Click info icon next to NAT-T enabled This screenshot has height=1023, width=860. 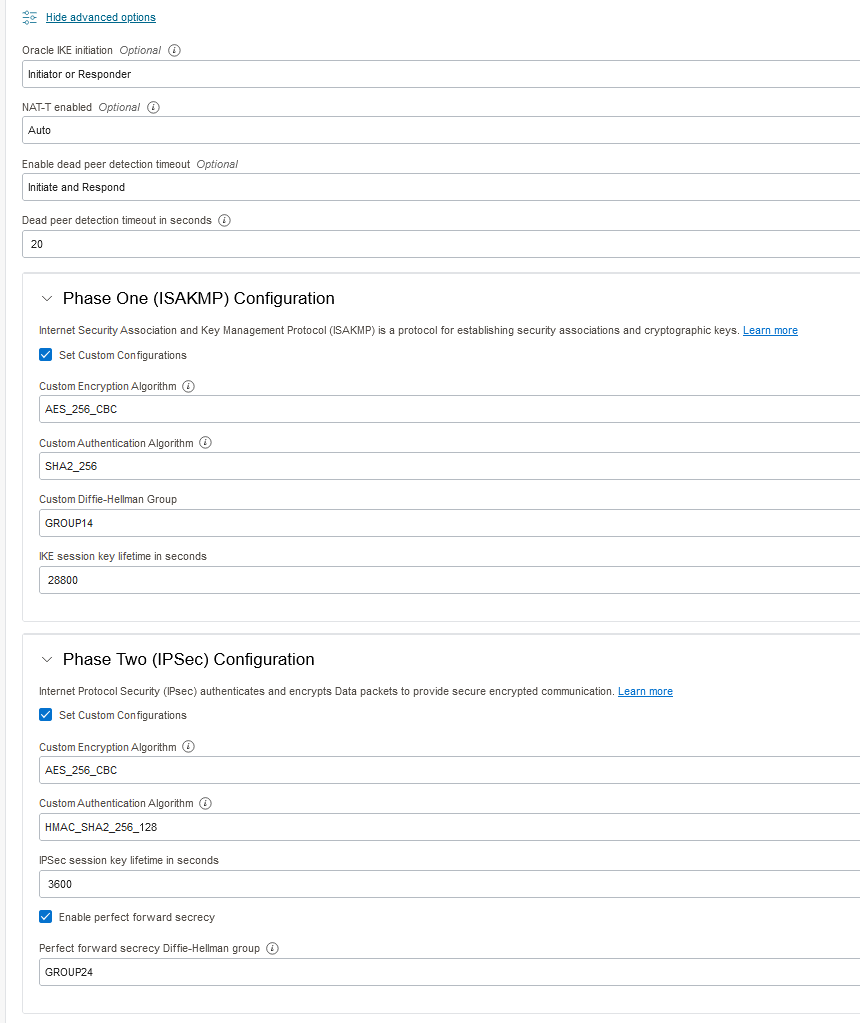tap(153, 107)
